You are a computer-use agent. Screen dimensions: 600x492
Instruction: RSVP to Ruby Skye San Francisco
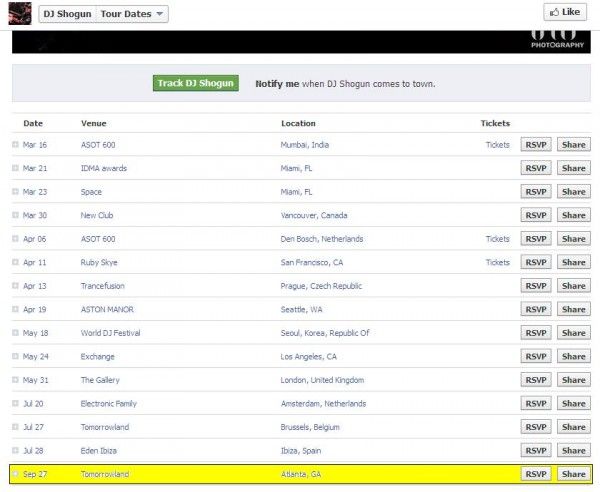pos(536,262)
